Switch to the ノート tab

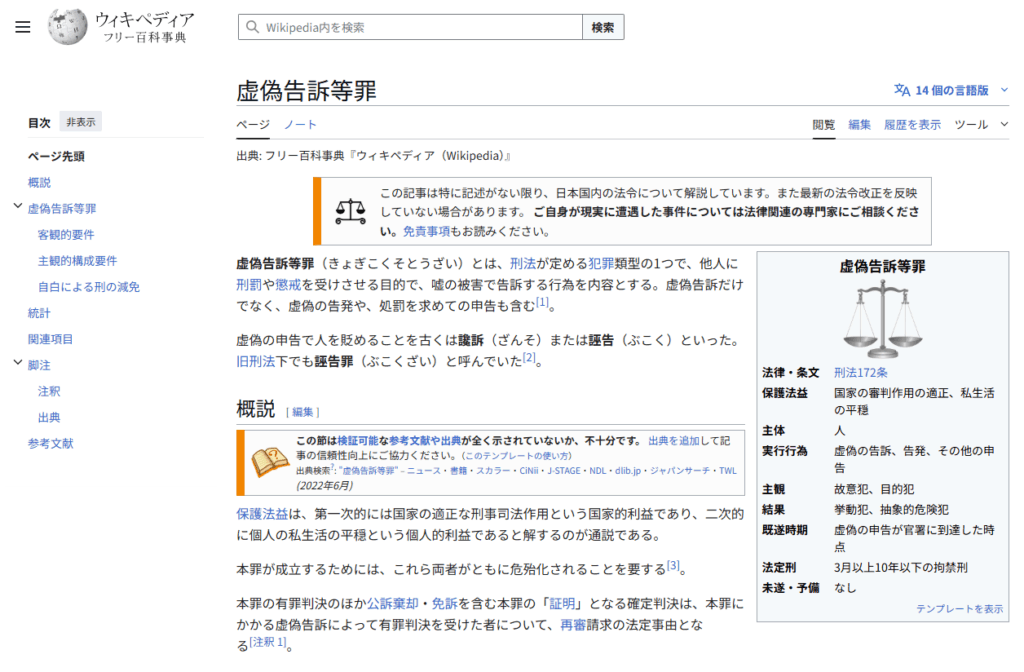pos(300,125)
